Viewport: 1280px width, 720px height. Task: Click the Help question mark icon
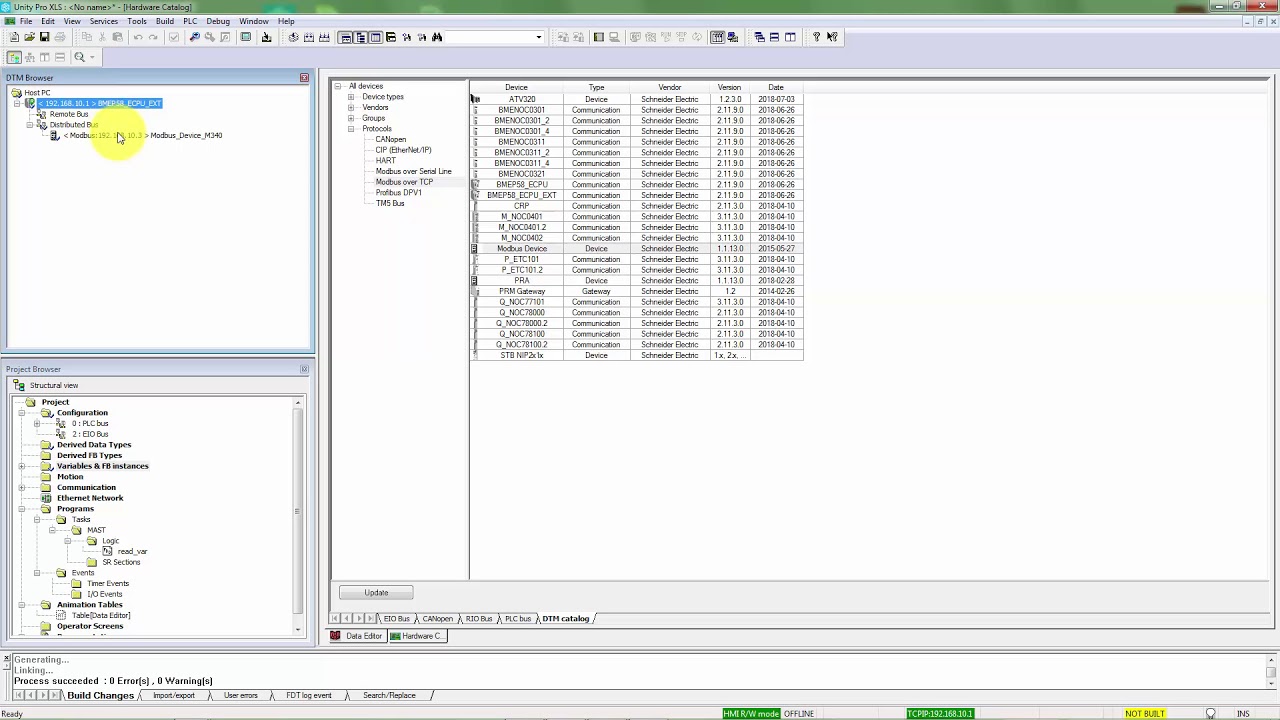[x=816, y=37]
